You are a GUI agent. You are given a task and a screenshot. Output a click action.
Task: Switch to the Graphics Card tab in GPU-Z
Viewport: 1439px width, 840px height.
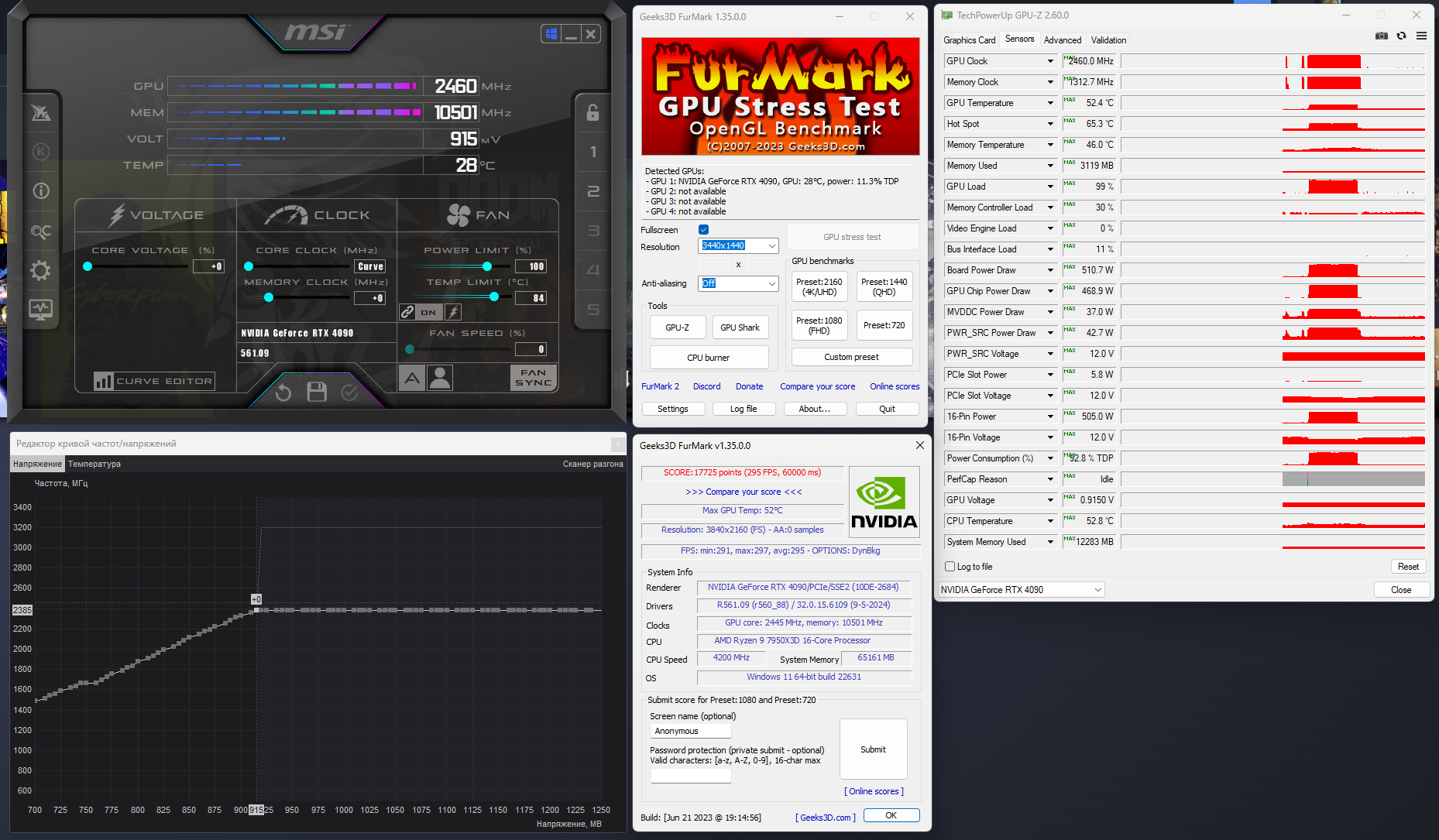[x=970, y=40]
